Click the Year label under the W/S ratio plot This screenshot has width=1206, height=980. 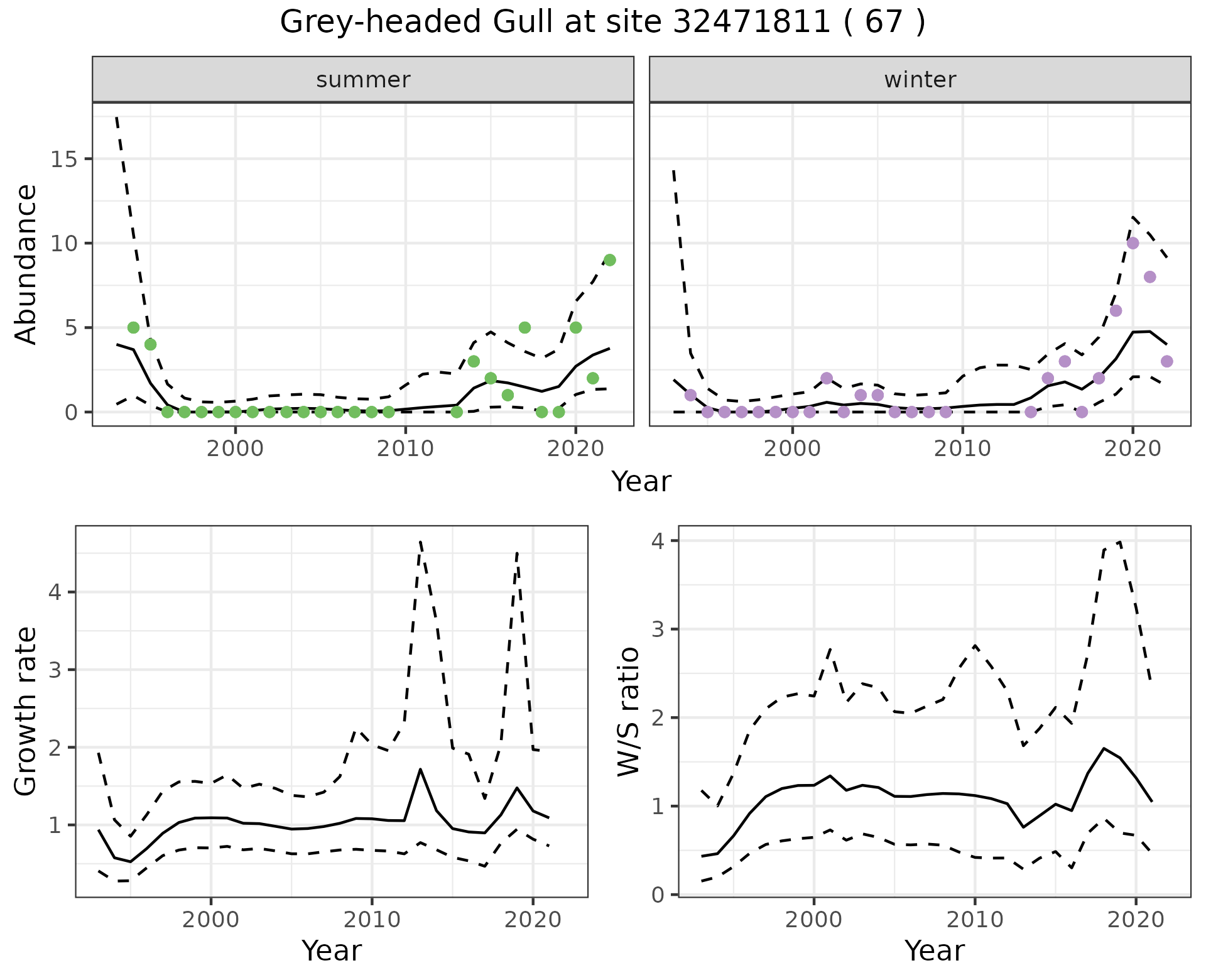[x=934, y=950]
